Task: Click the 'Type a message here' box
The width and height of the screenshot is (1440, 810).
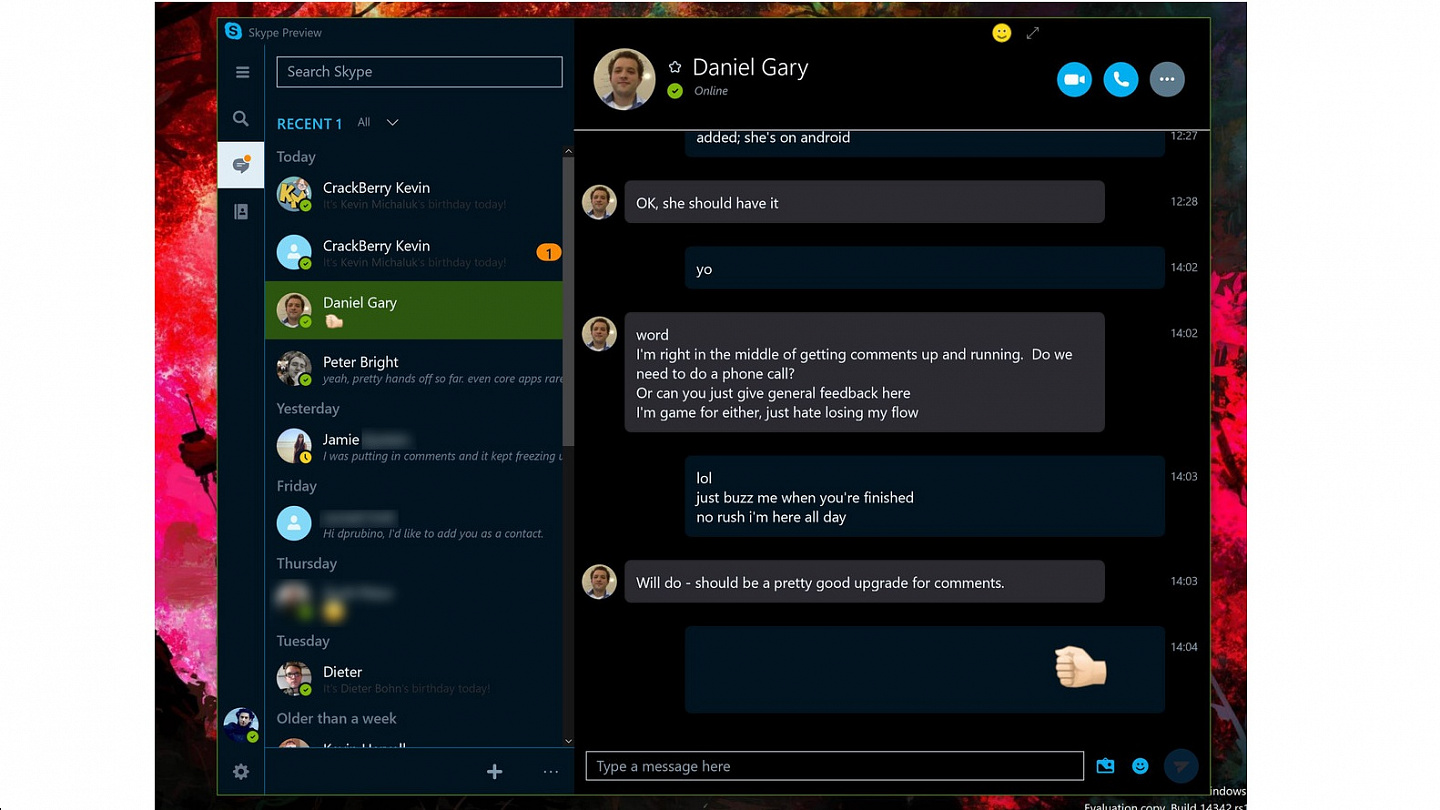Action: [835, 766]
